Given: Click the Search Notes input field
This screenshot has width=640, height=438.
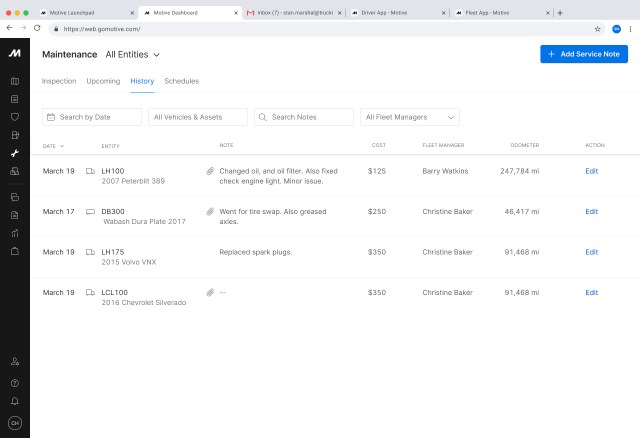Looking at the screenshot, I should (304, 117).
